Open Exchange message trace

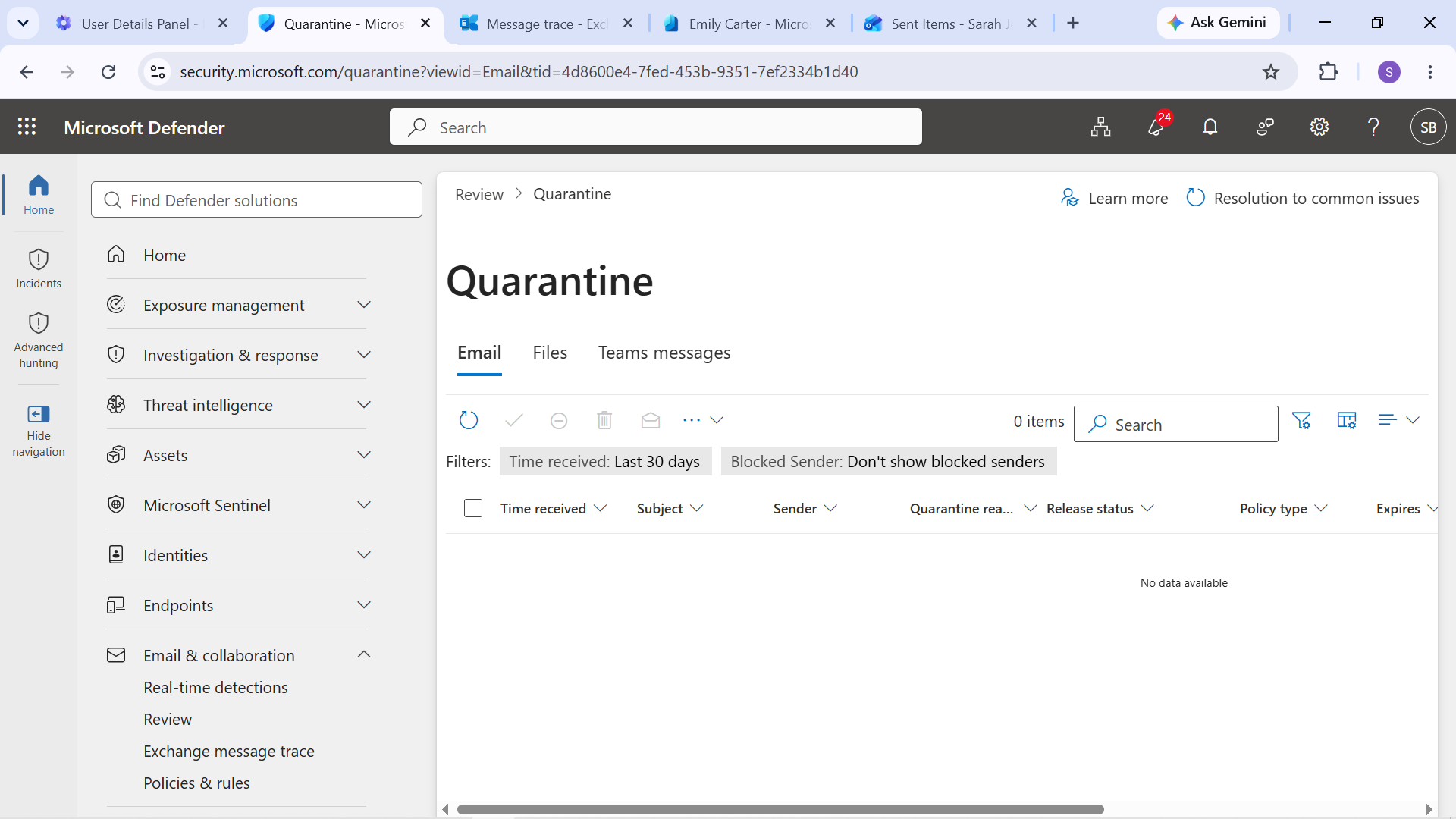coord(229,751)
